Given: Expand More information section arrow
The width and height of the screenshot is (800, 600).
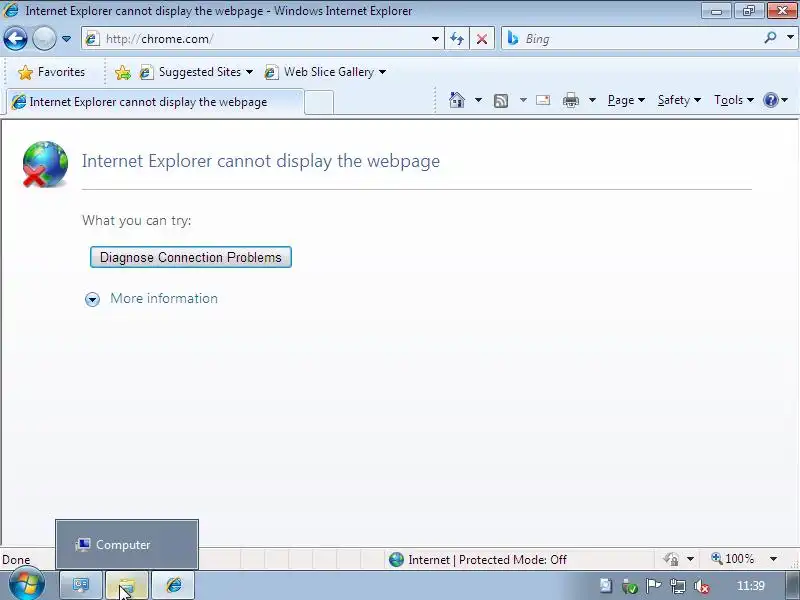Looking at the screenshot, I should pyautogui.click(x=92, y=299).
